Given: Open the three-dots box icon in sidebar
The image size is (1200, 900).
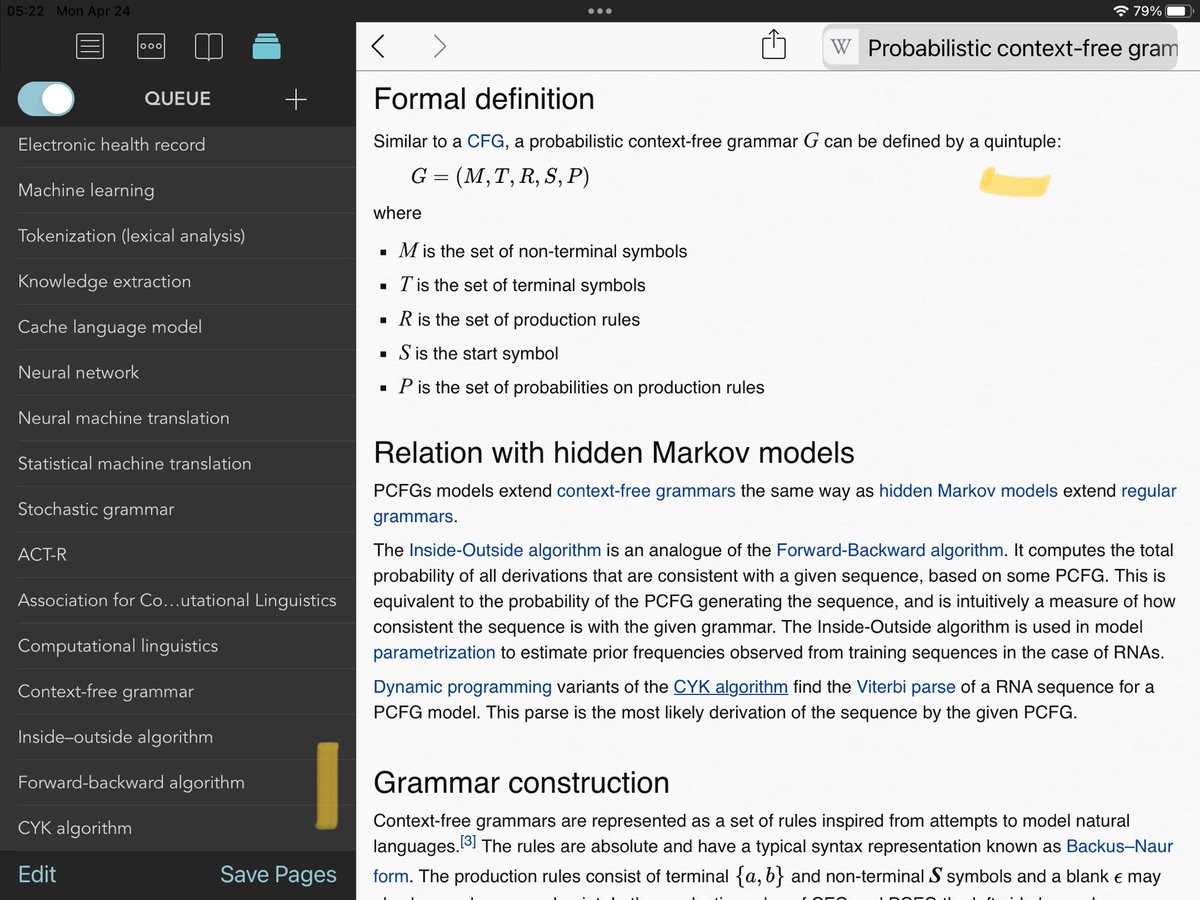Looking at the screenshot, I should (x=151, y=46).
